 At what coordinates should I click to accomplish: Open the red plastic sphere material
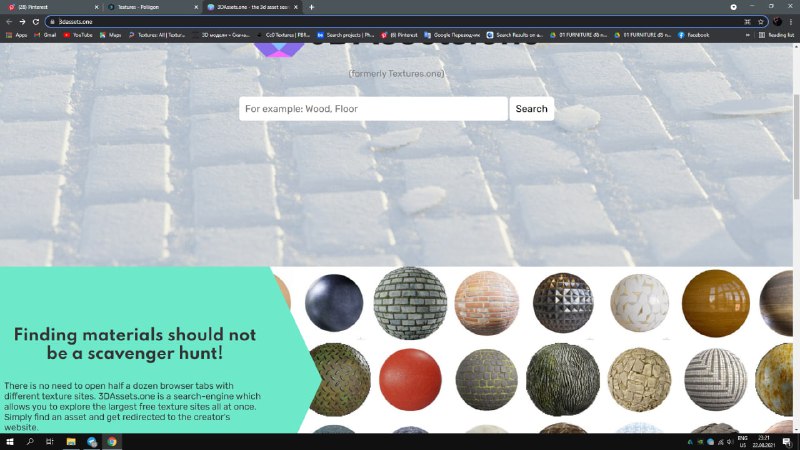[x=410, y=380]
